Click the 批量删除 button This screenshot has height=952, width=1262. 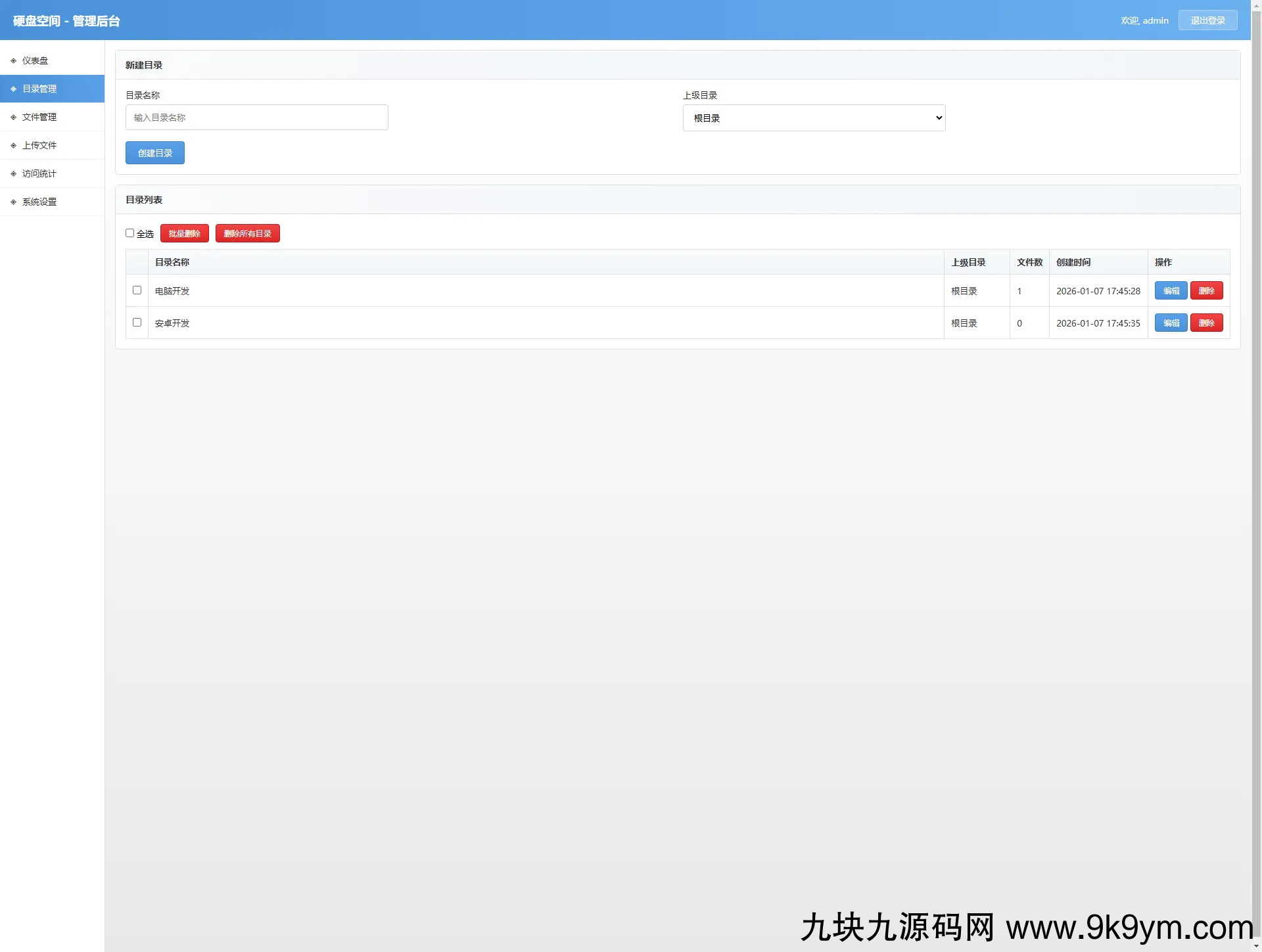[x=184, y=233]
